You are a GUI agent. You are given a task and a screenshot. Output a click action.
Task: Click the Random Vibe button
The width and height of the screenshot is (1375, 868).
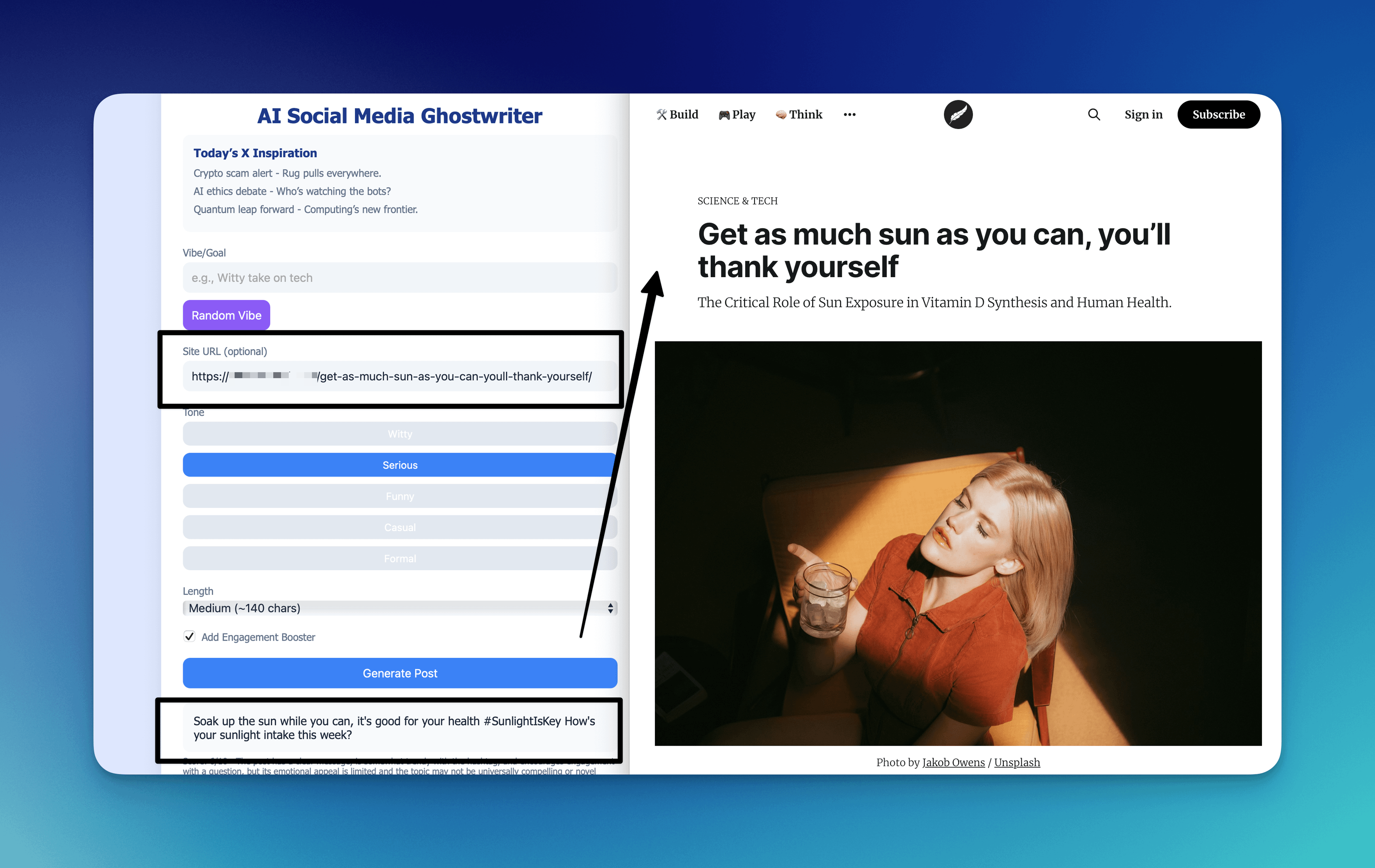pyautogui.click(x=226, y=315)
